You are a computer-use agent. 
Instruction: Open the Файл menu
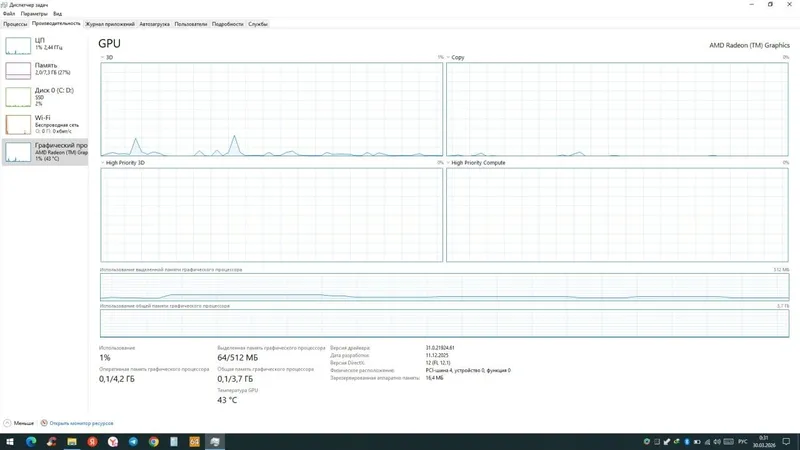(9, 14)
